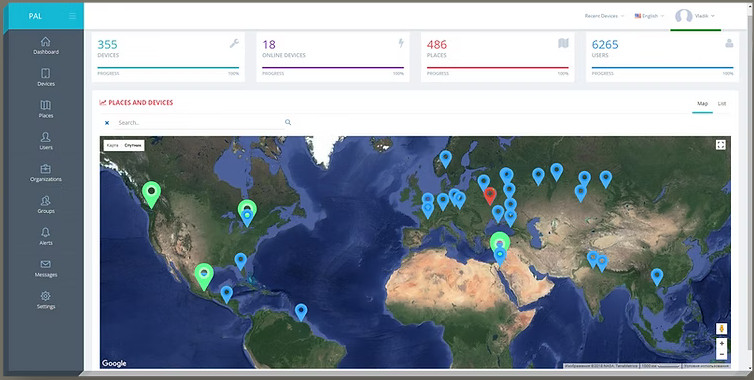Select the blue marker in Florida
This screenshot has height=380, width=754.
click(x=240, y=262)
